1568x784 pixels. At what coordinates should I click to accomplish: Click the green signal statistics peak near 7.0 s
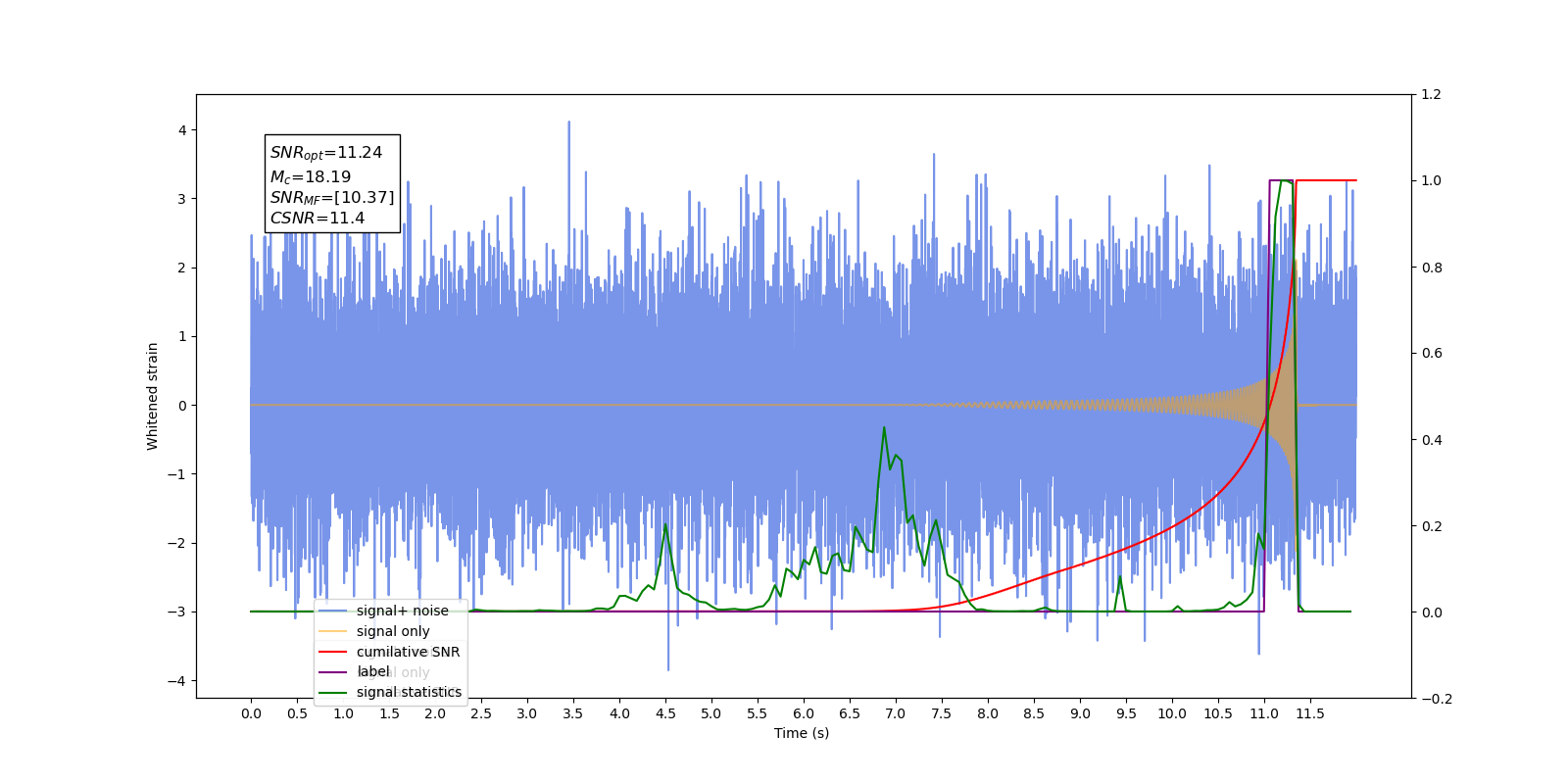point(884,428)
